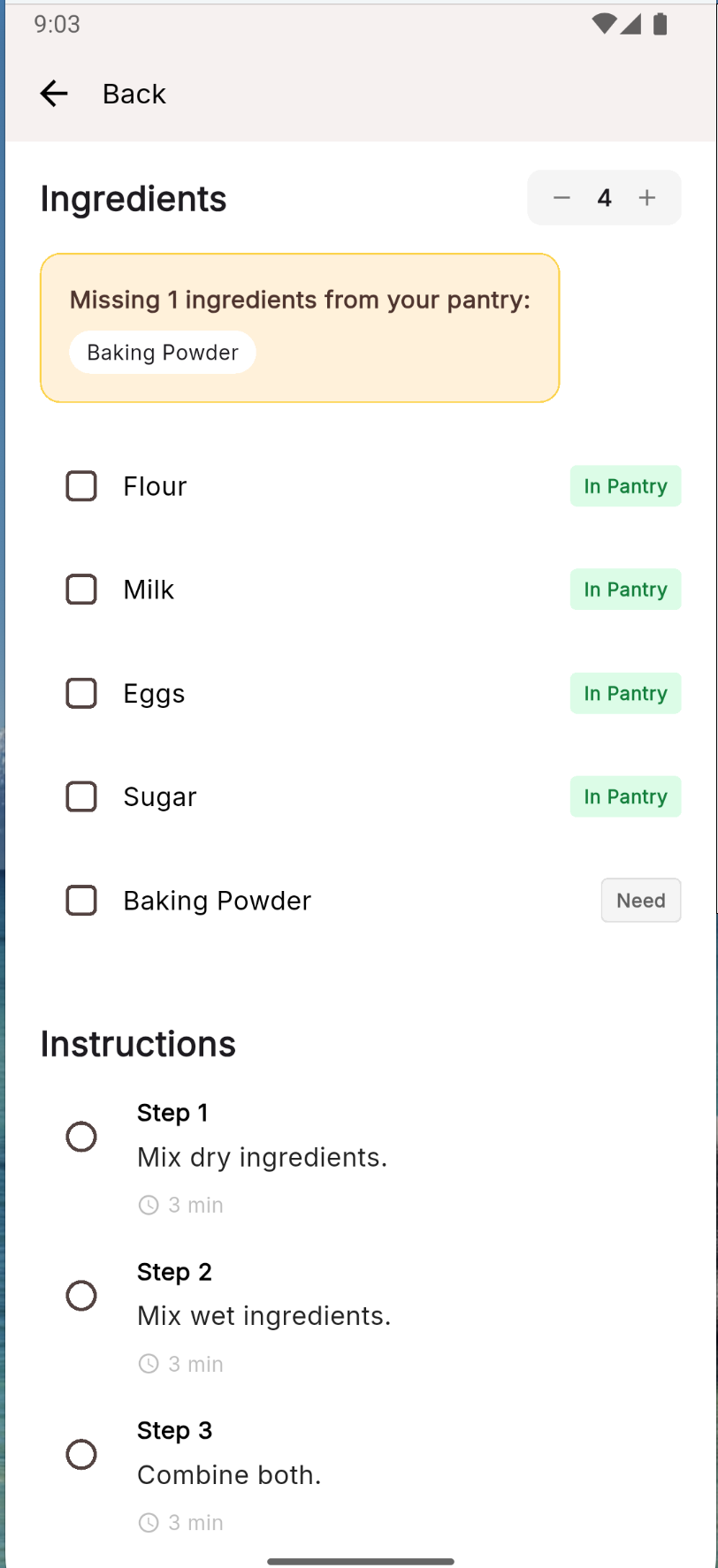Click the clock icon under Step 1
The width and height of the screenshot is (718, 1568).
[149, 1205]
